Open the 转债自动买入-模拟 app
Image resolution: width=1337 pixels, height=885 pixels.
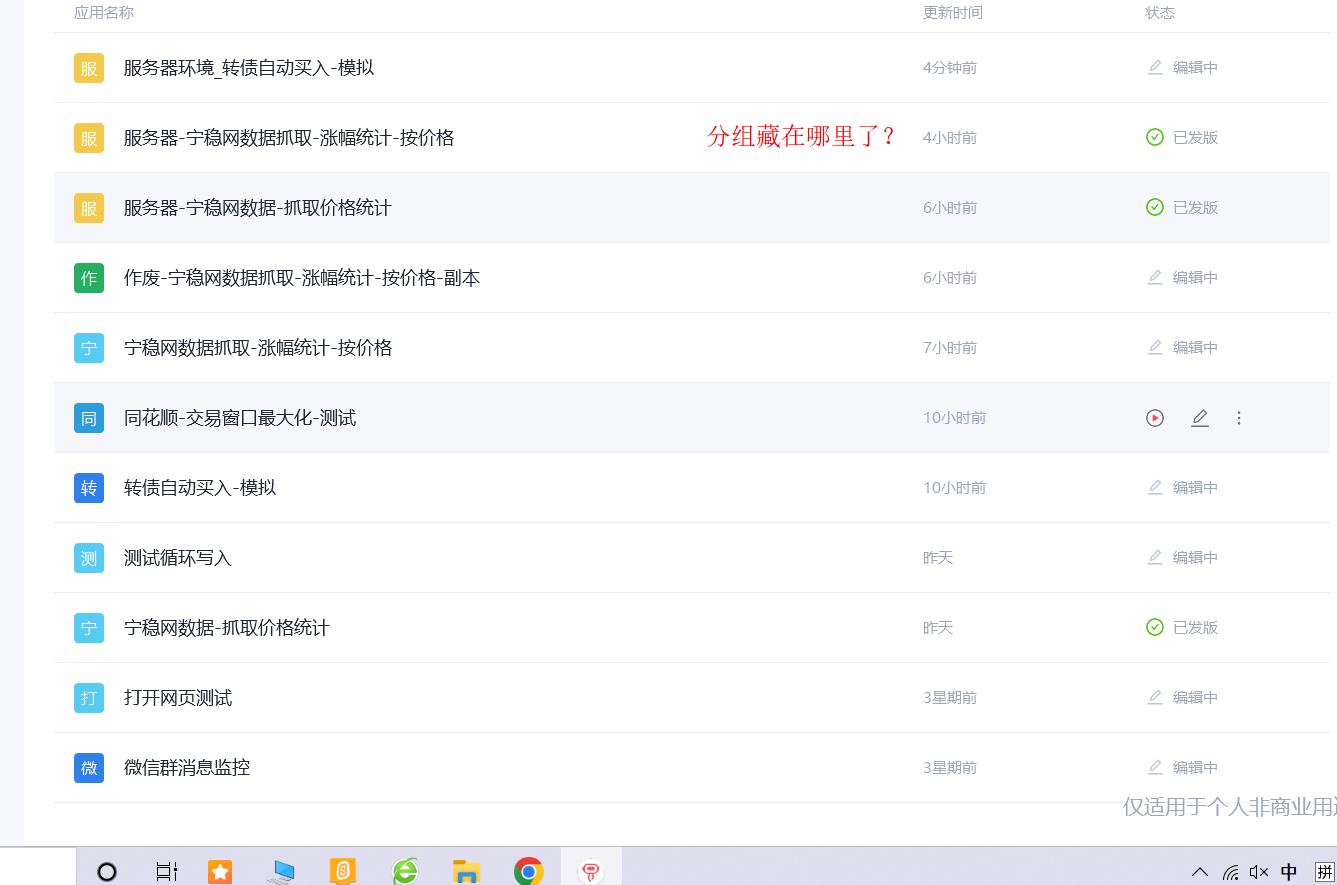tap(200, 488)
